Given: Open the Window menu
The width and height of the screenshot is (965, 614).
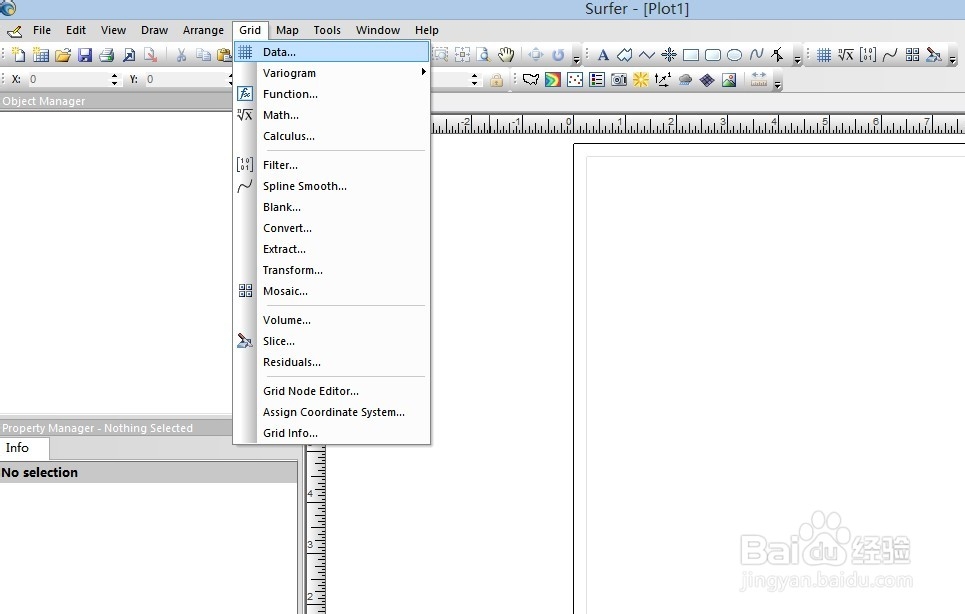Looking at the screenshot, I should point(378,30).
